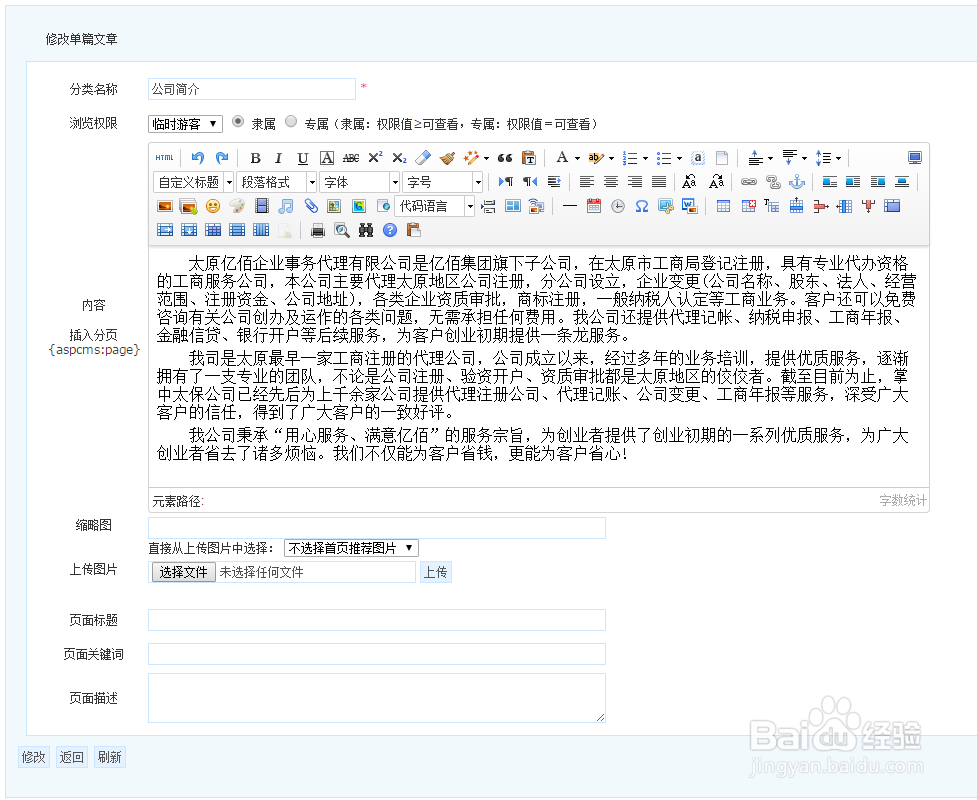Click the 修改 button to save changes

pyautogui.click(x=33, y=757)
